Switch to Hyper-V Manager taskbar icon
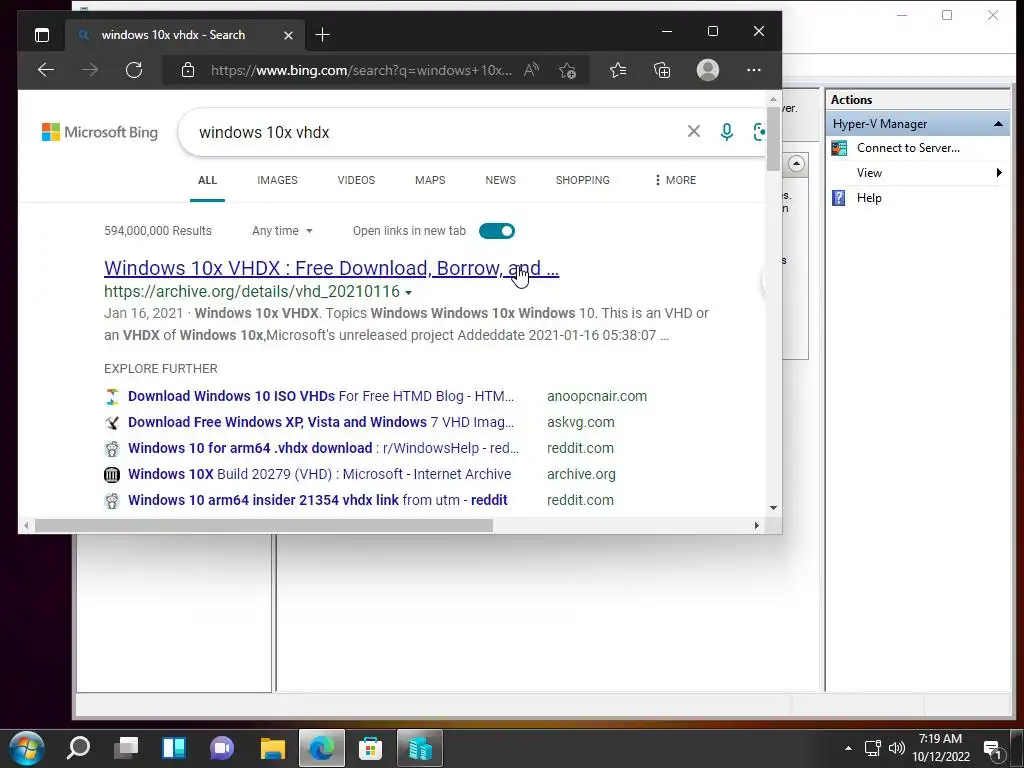Viewport: 1024px width, 768px height. point(420,748)
